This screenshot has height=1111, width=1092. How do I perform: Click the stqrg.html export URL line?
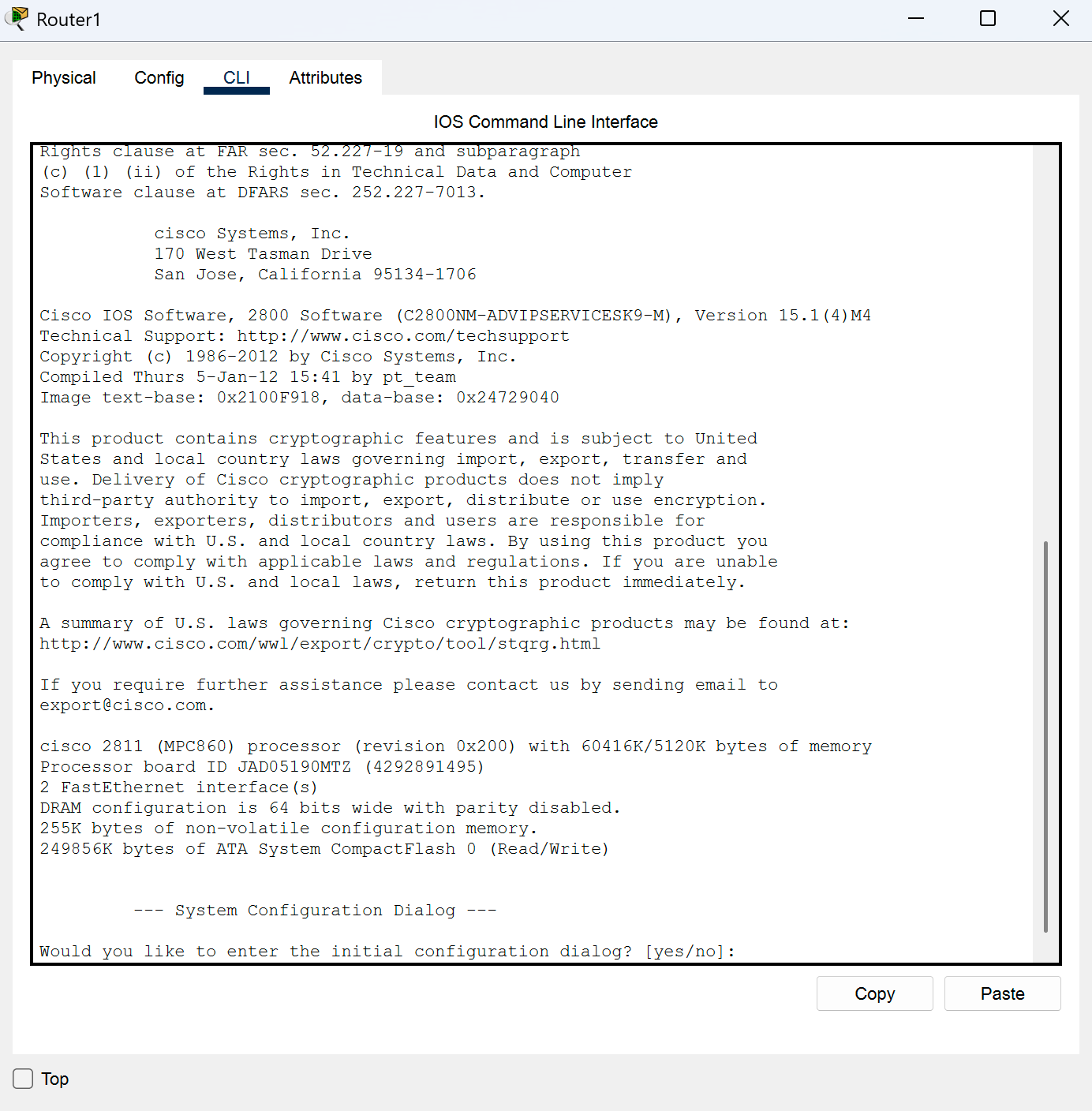point(320,644)
